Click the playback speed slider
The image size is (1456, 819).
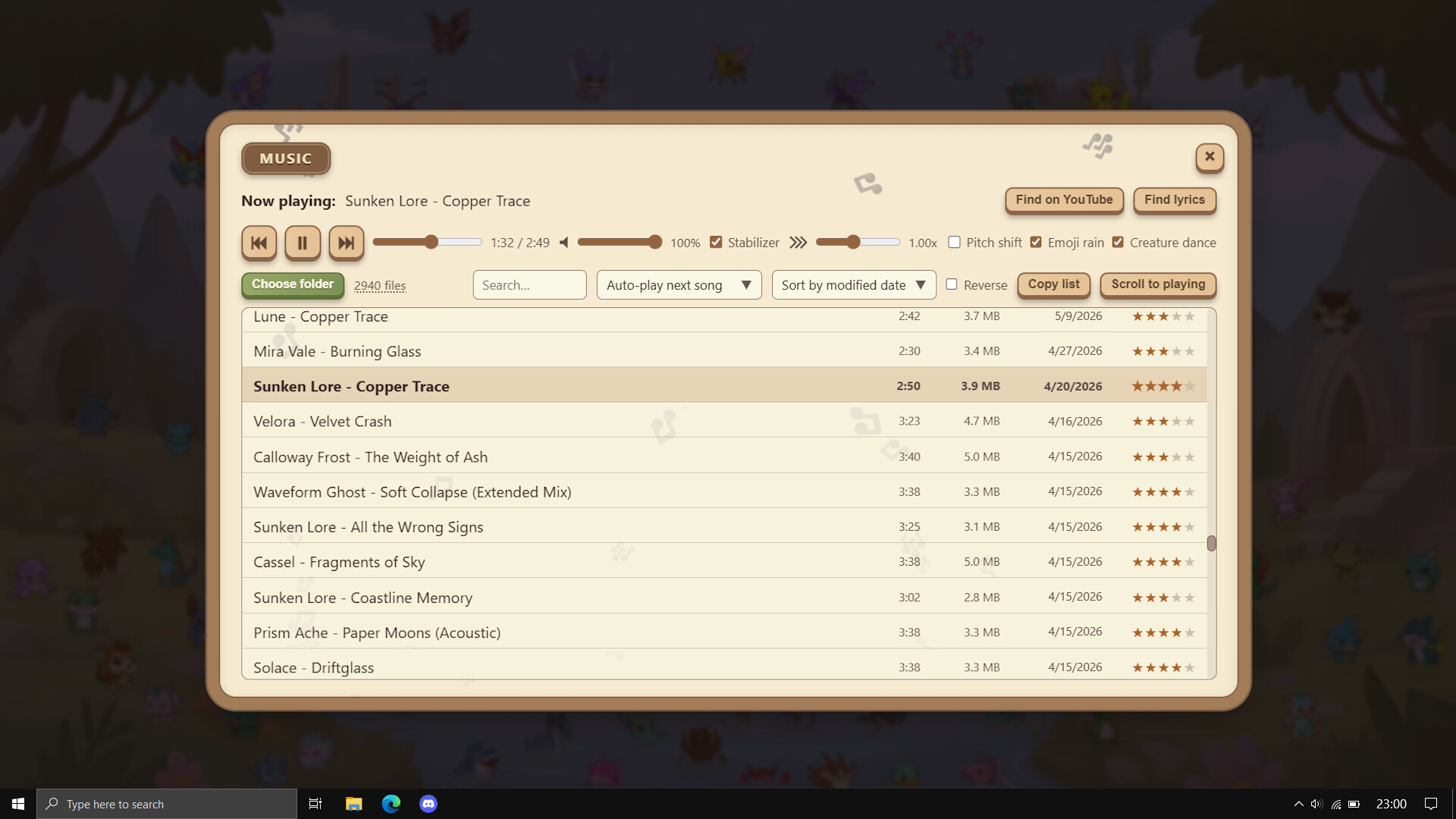click(858, 242)
